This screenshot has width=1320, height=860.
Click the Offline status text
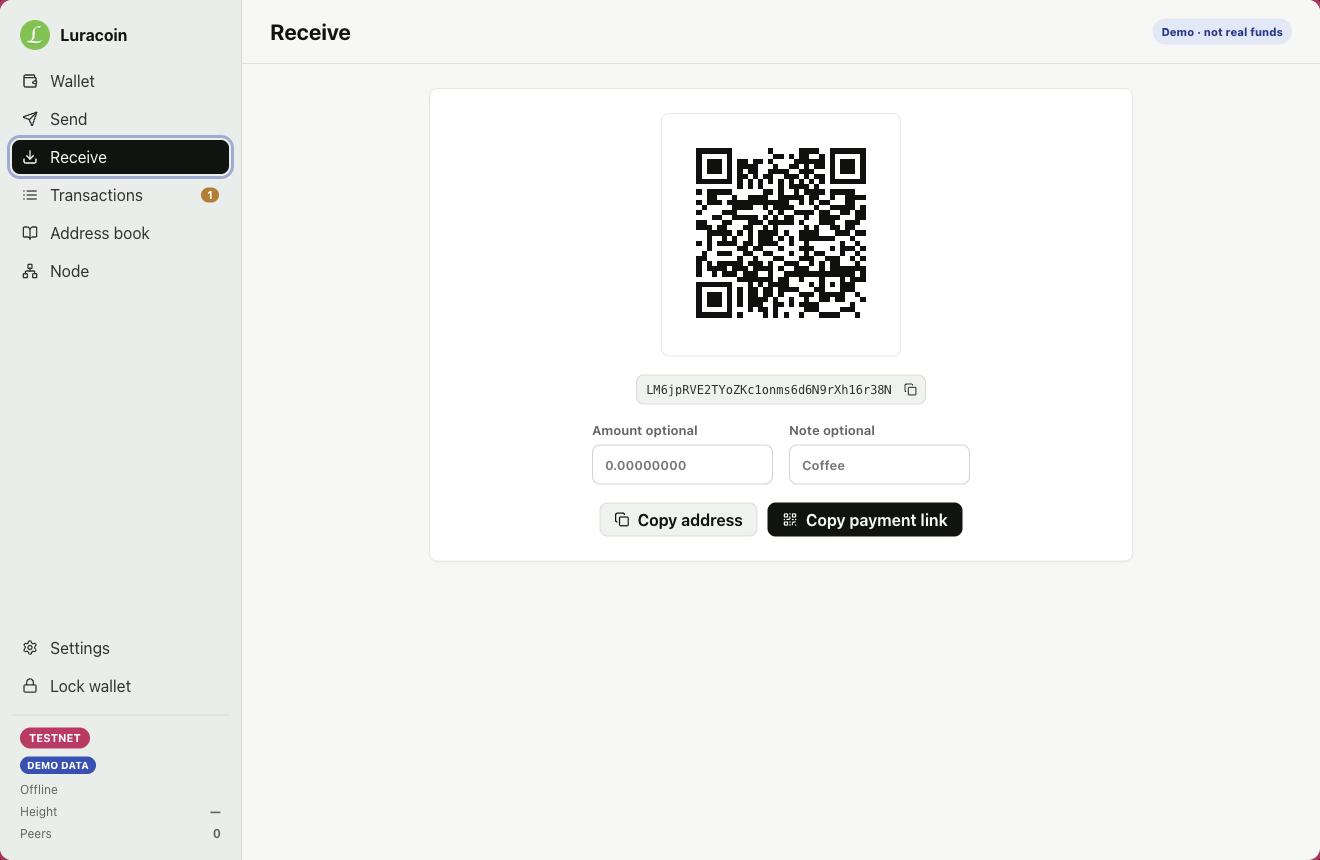point(39,790)
